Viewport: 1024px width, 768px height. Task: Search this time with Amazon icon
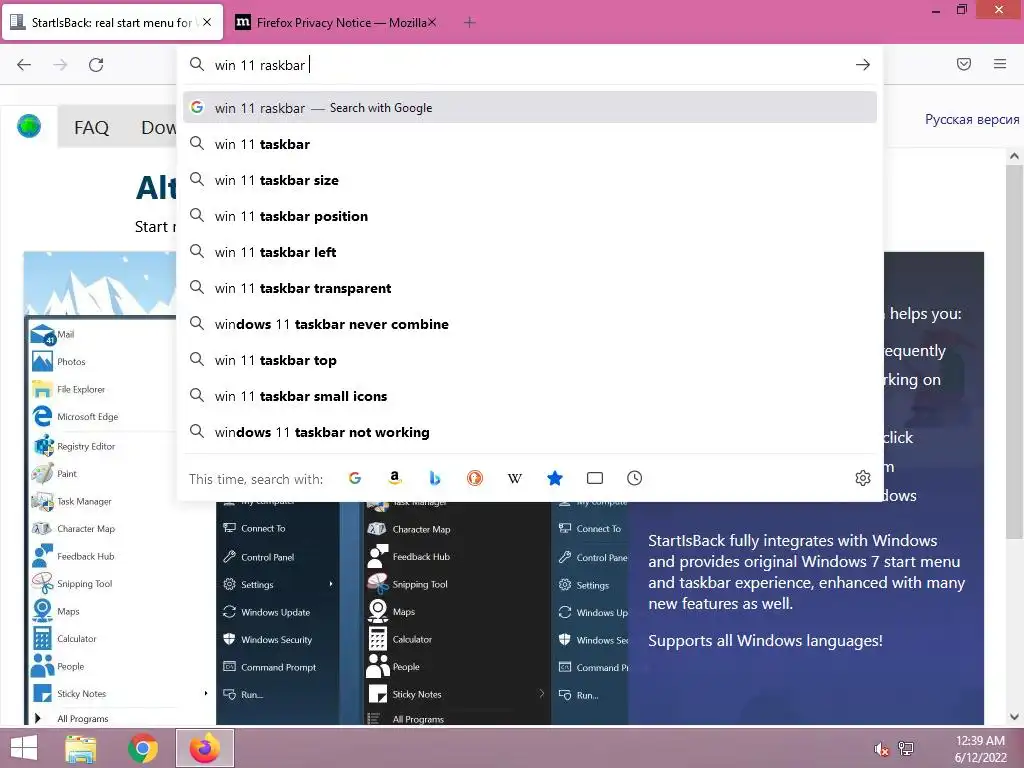pyautogui.click(x=394, y=478)
